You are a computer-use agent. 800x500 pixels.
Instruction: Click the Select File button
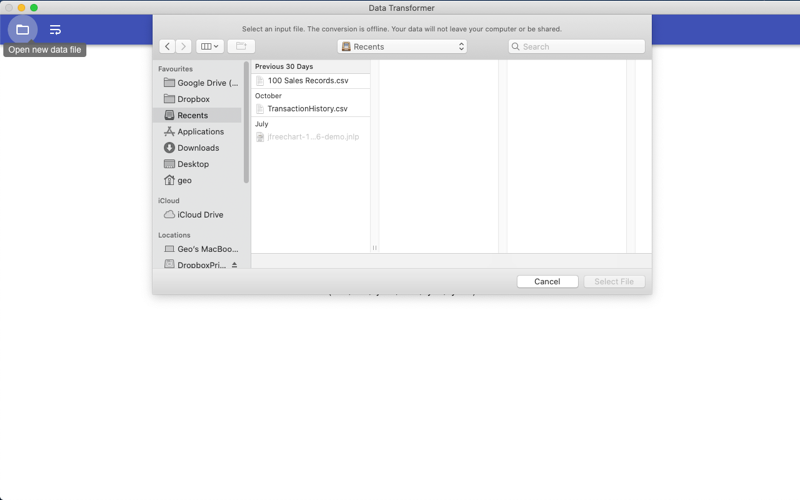click(x=614, y=282)
